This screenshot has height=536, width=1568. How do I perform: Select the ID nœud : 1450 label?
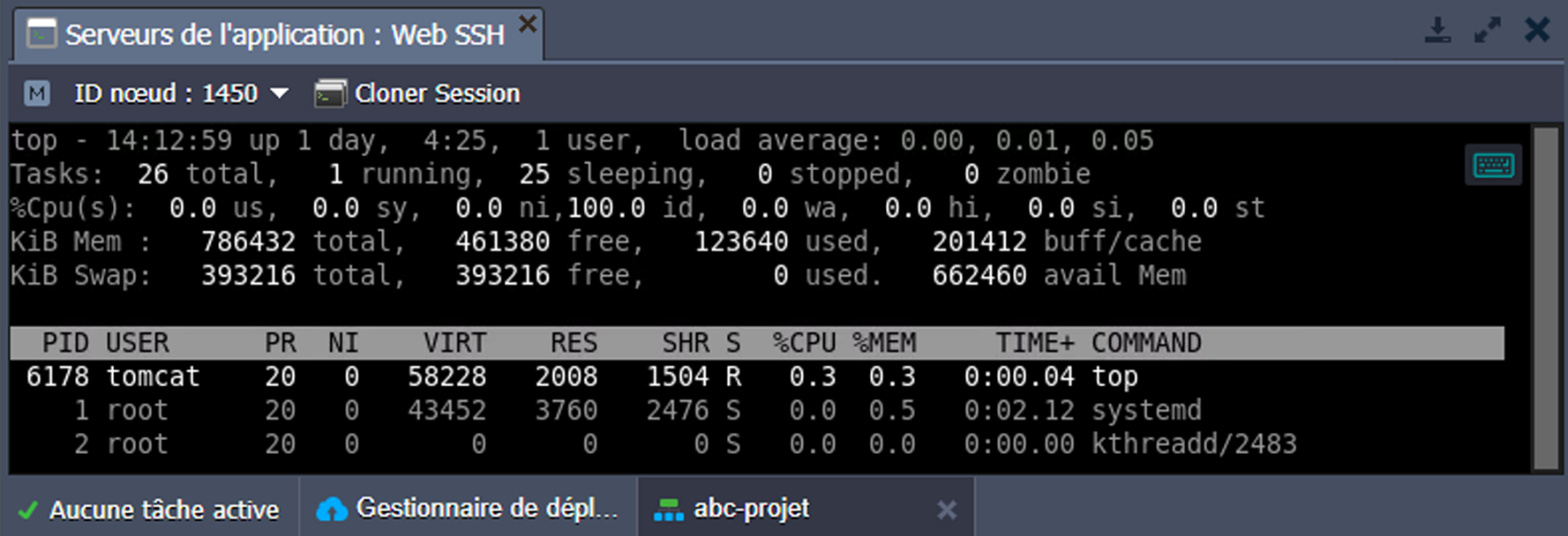tap(166, 93)
